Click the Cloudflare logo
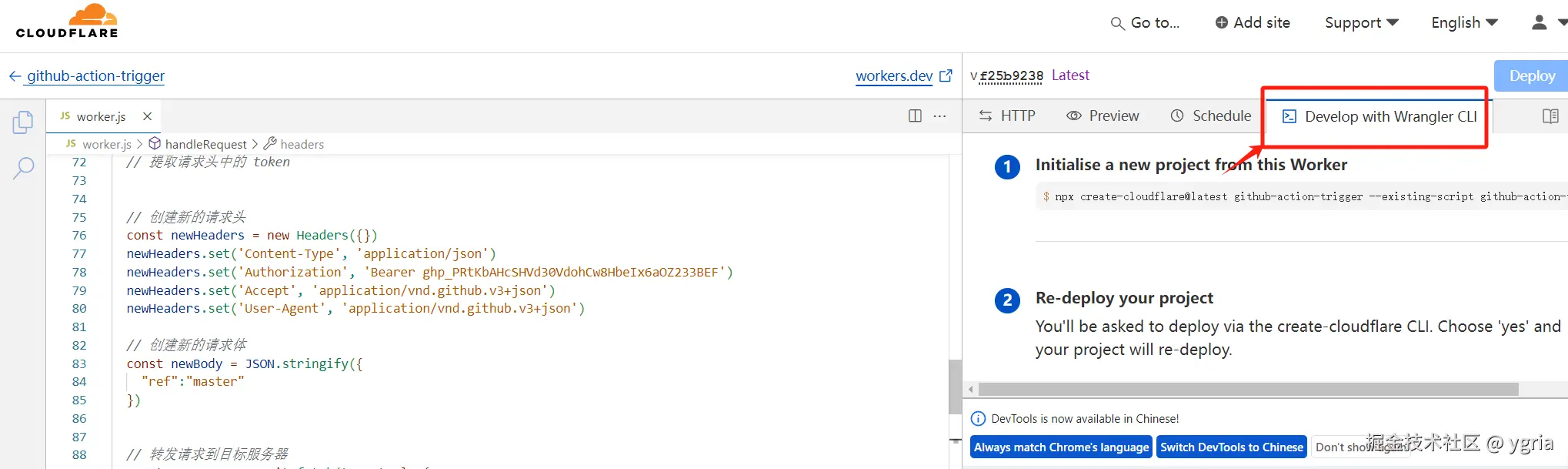This screenshot has width=1568, height=469. point(67,21)
